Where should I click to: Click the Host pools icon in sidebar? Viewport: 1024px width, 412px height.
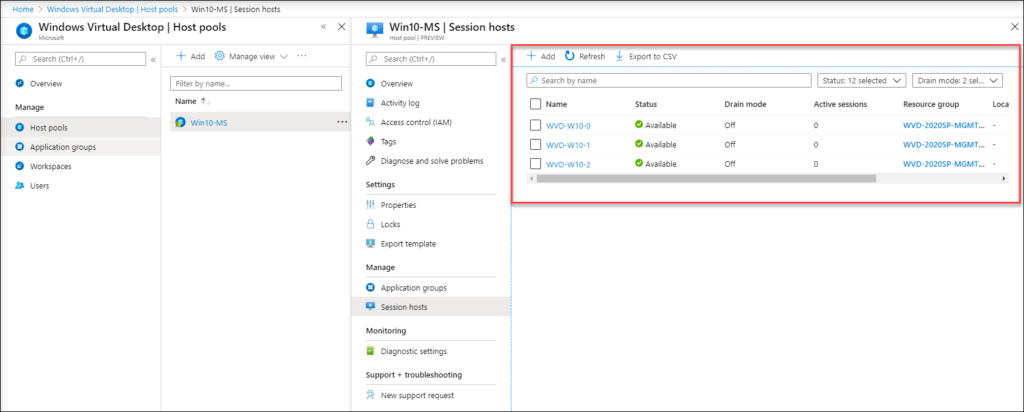tap(20, 127)
